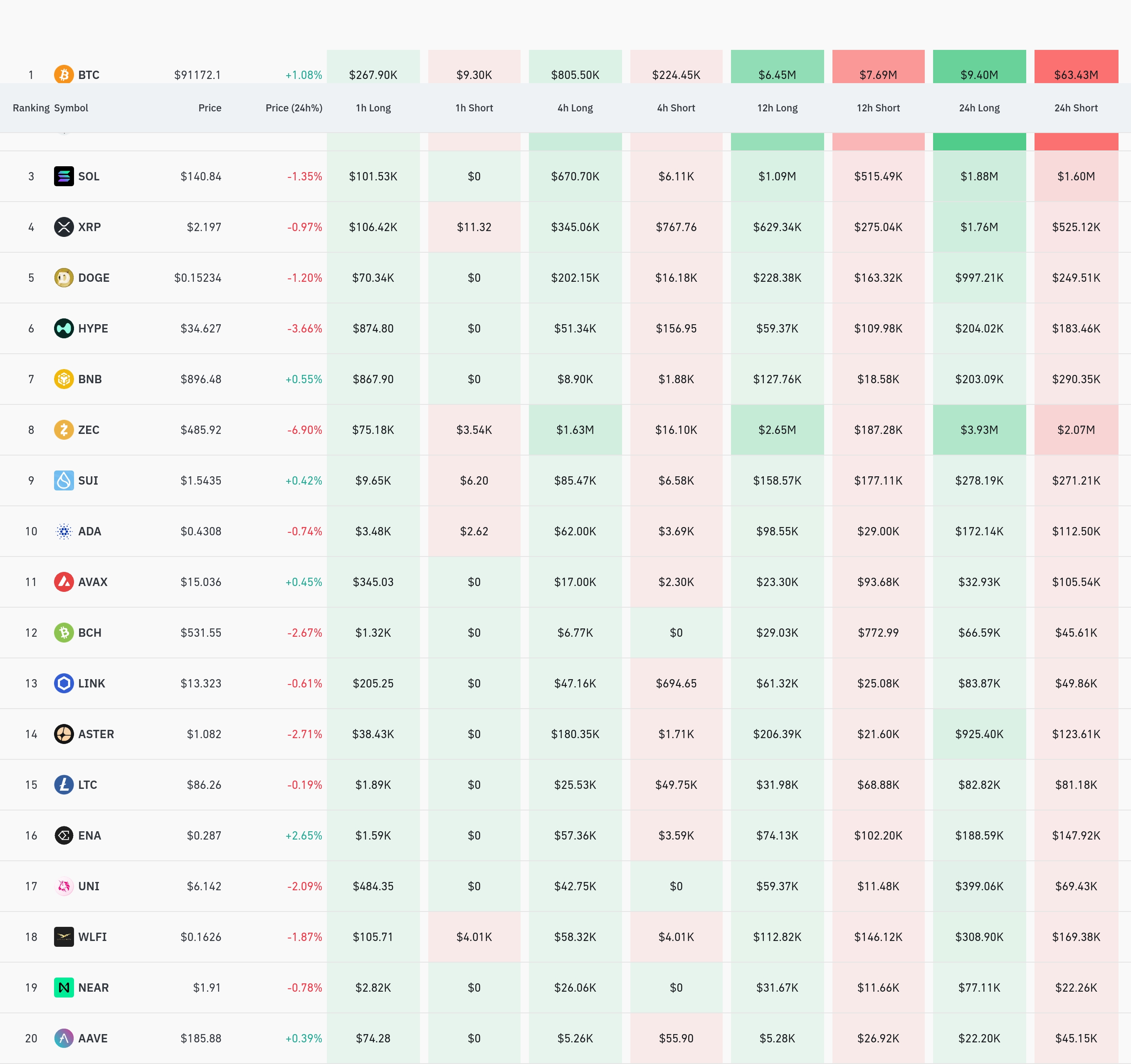Screen dimensions: 1131x1064
Task: Click the SOL coin icon
Action: click(64, 176)
